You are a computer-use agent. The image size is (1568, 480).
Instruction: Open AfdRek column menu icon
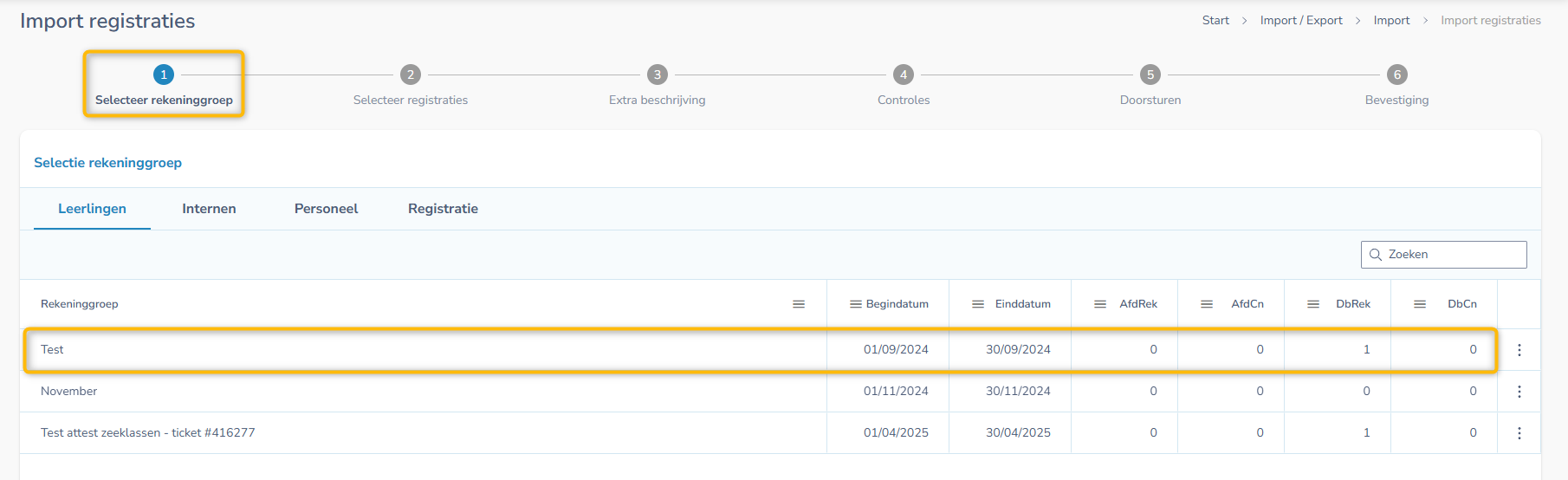click(1100, 304)
